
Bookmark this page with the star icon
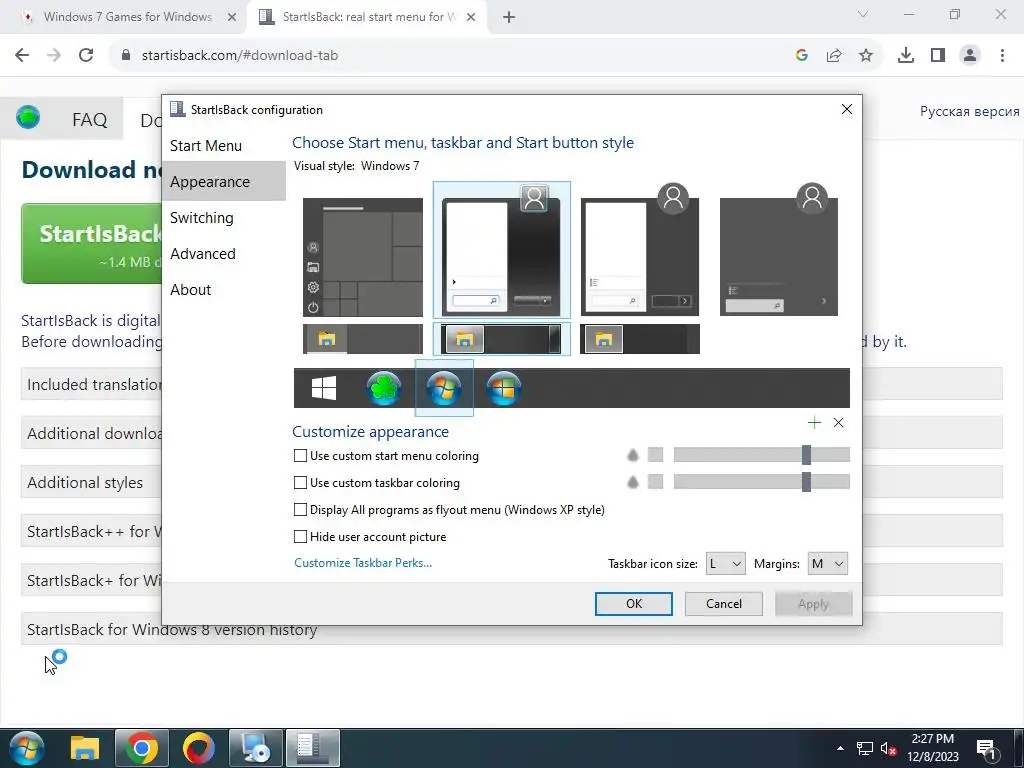pos(866,56)
